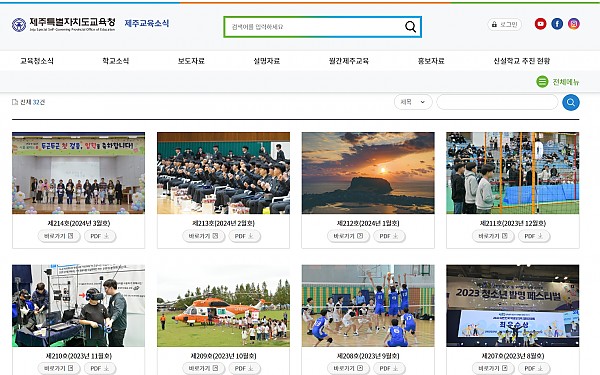Expand the 제목 search type dropdown
The height and width of the screenshot is (375, 600).
(x=413, y=102)
